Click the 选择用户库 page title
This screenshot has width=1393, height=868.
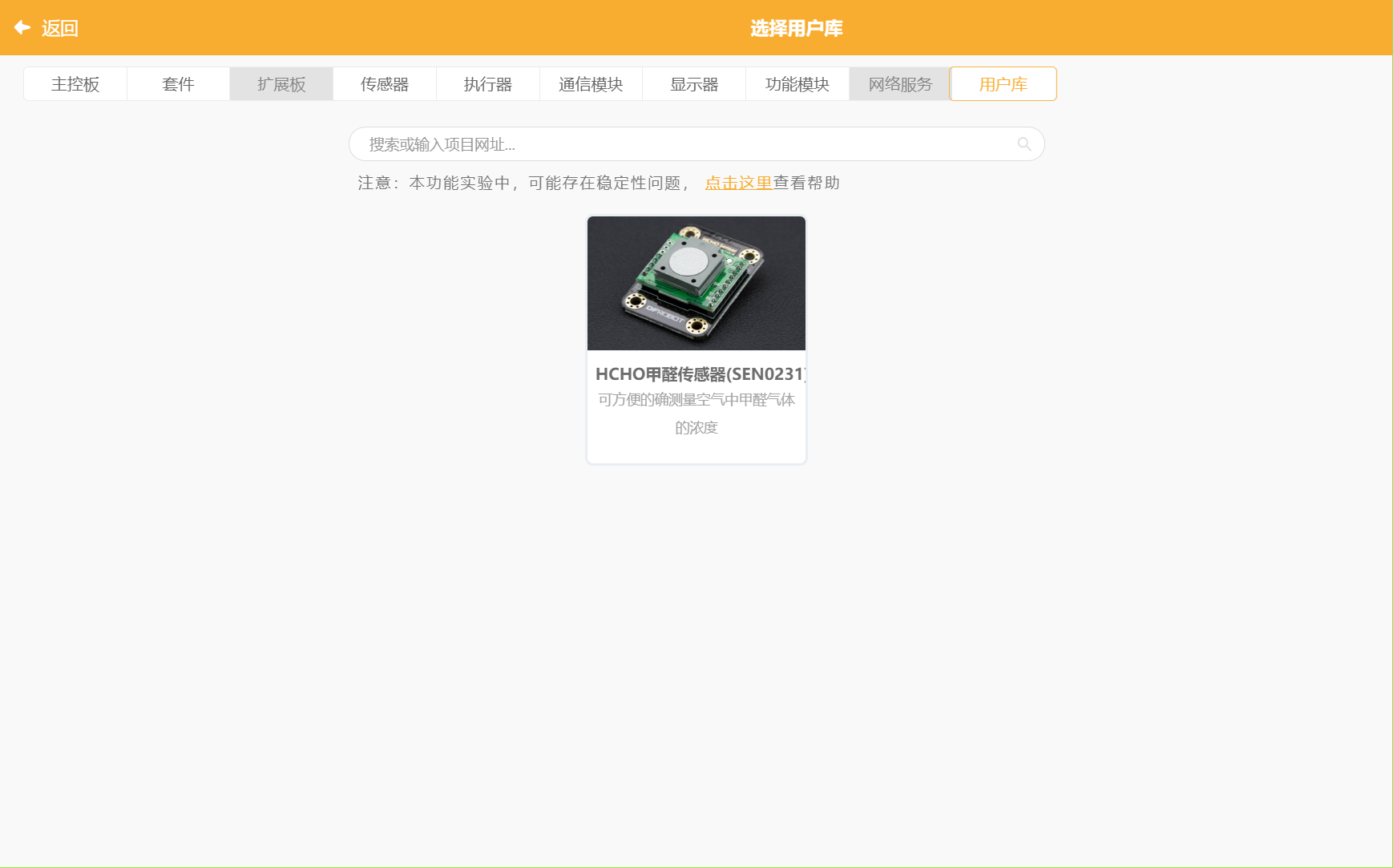pyautogui.click(x=796, y=28)
